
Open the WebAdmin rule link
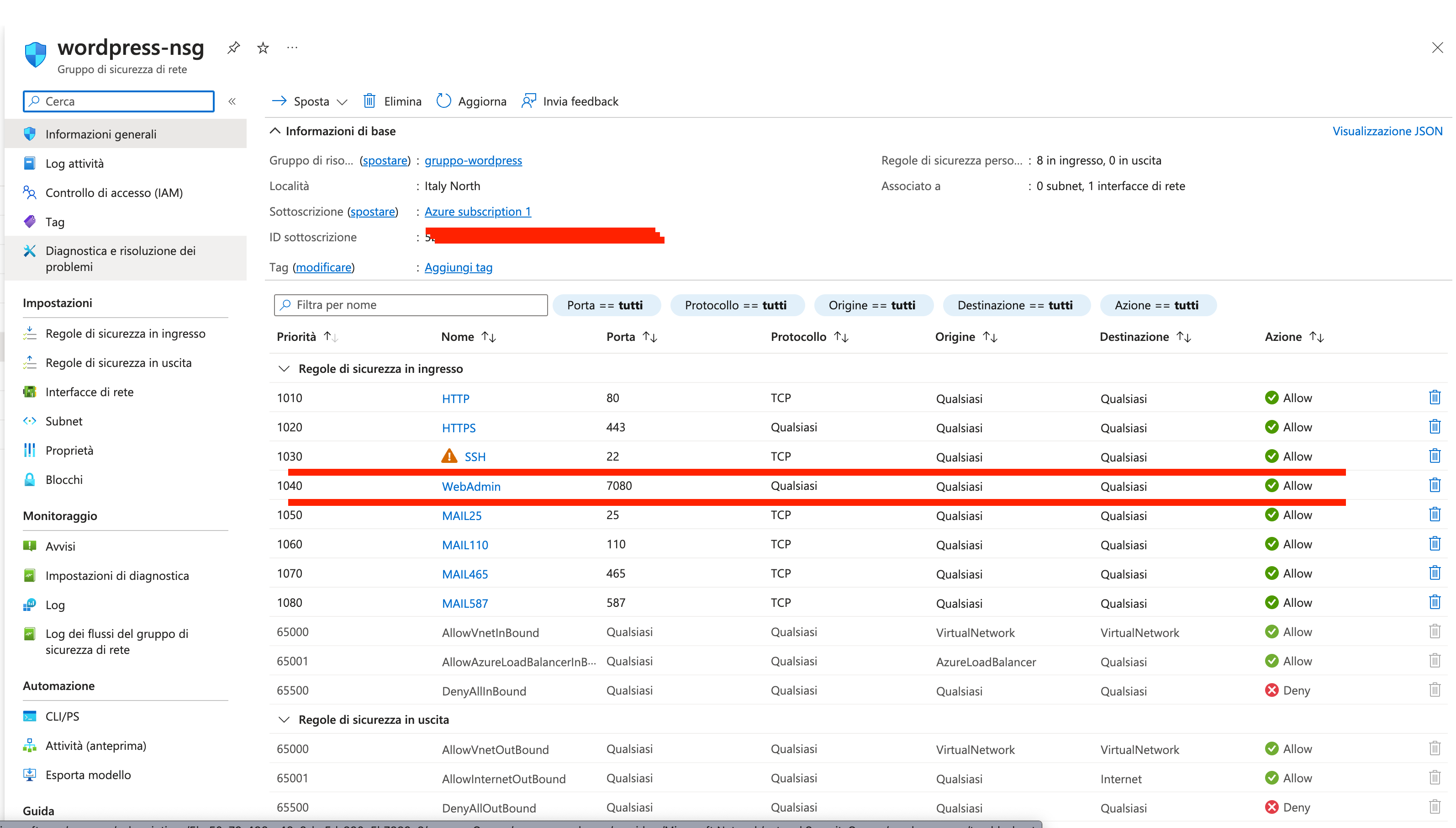pyautogui.click(x=471, y=486)
